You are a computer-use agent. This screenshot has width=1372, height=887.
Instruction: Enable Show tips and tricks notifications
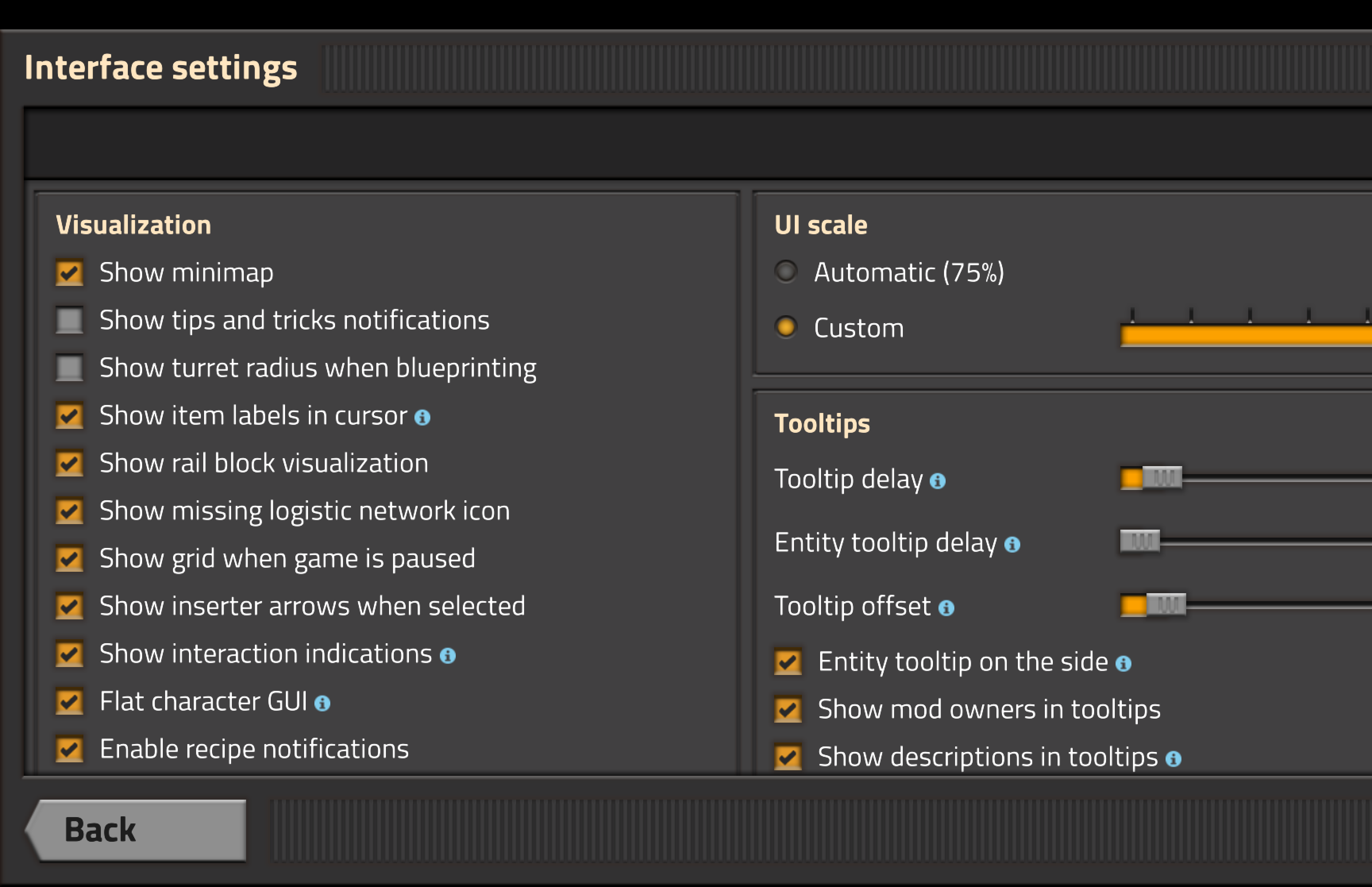(x=69, y=320)
